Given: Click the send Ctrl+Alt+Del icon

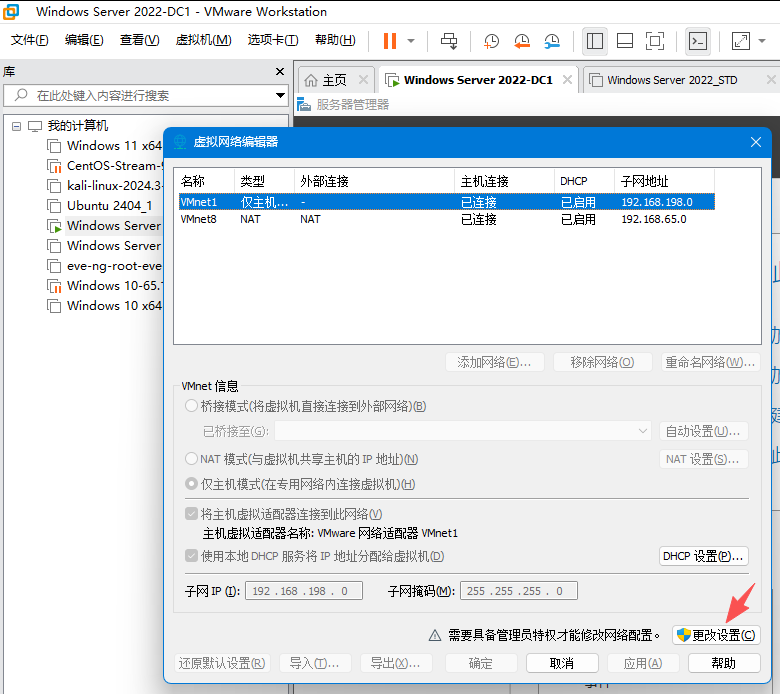Looking at the screenshot, I should coord(449,41).
